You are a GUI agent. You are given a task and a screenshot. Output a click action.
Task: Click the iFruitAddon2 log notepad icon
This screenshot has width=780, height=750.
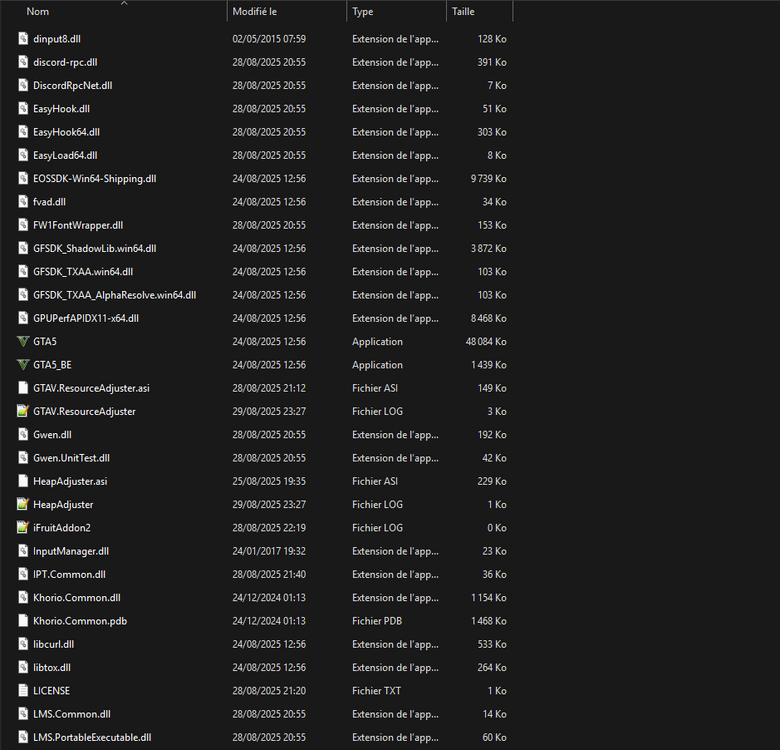pyautogui.click(x=23, y=528)
